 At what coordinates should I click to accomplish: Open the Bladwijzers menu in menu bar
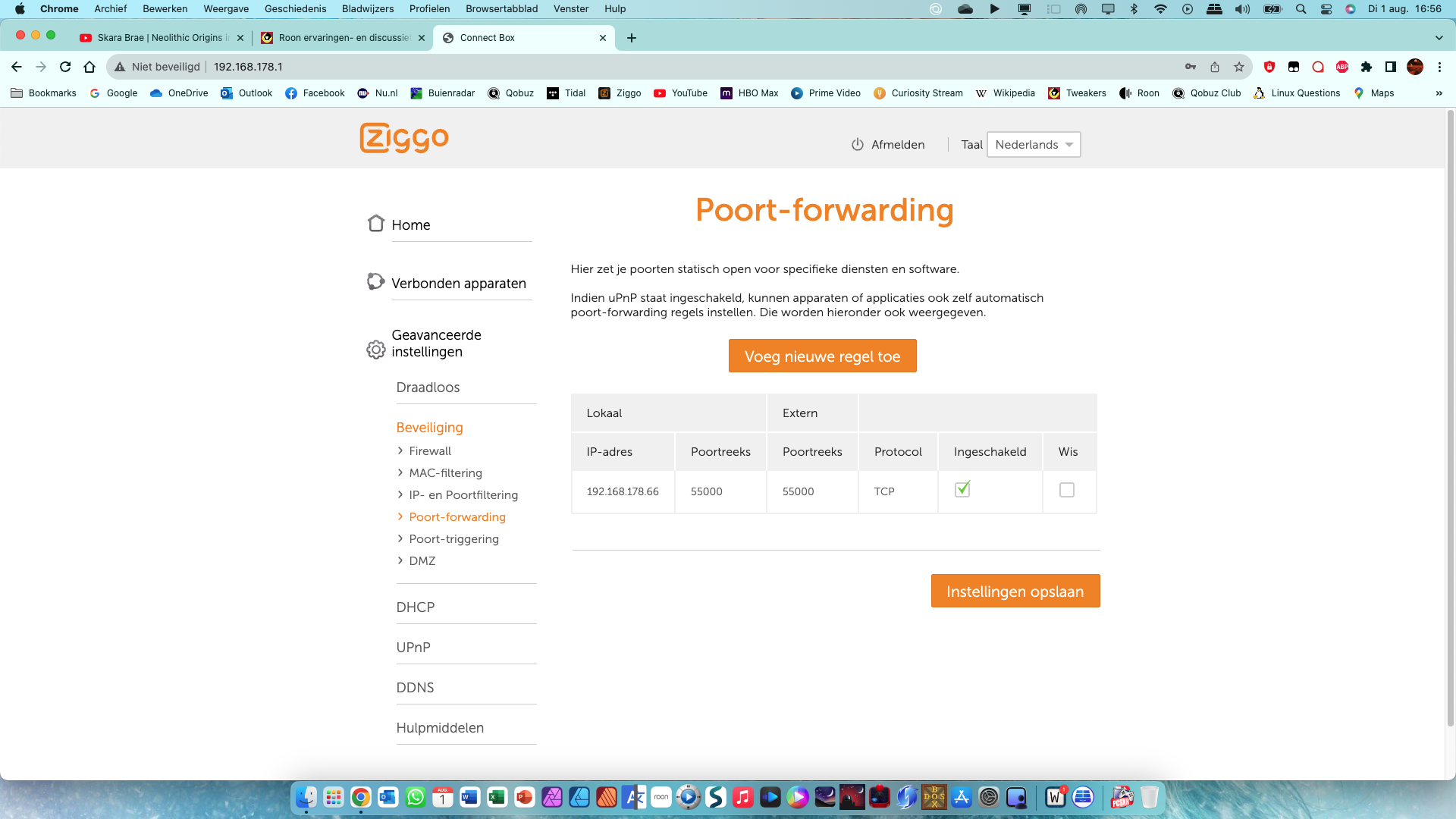tap(368, 9)
